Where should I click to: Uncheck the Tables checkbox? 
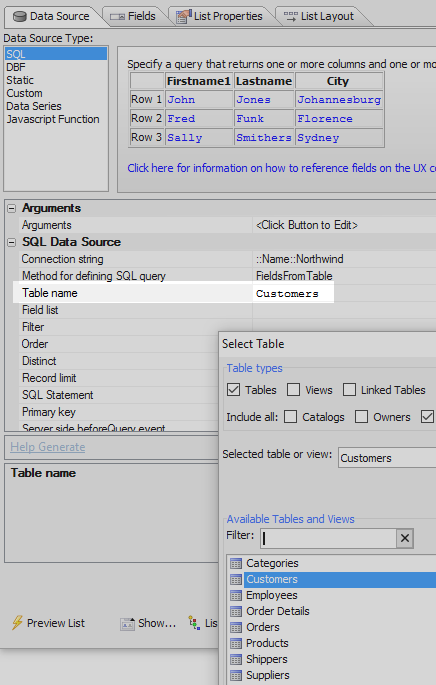[234, 390]
